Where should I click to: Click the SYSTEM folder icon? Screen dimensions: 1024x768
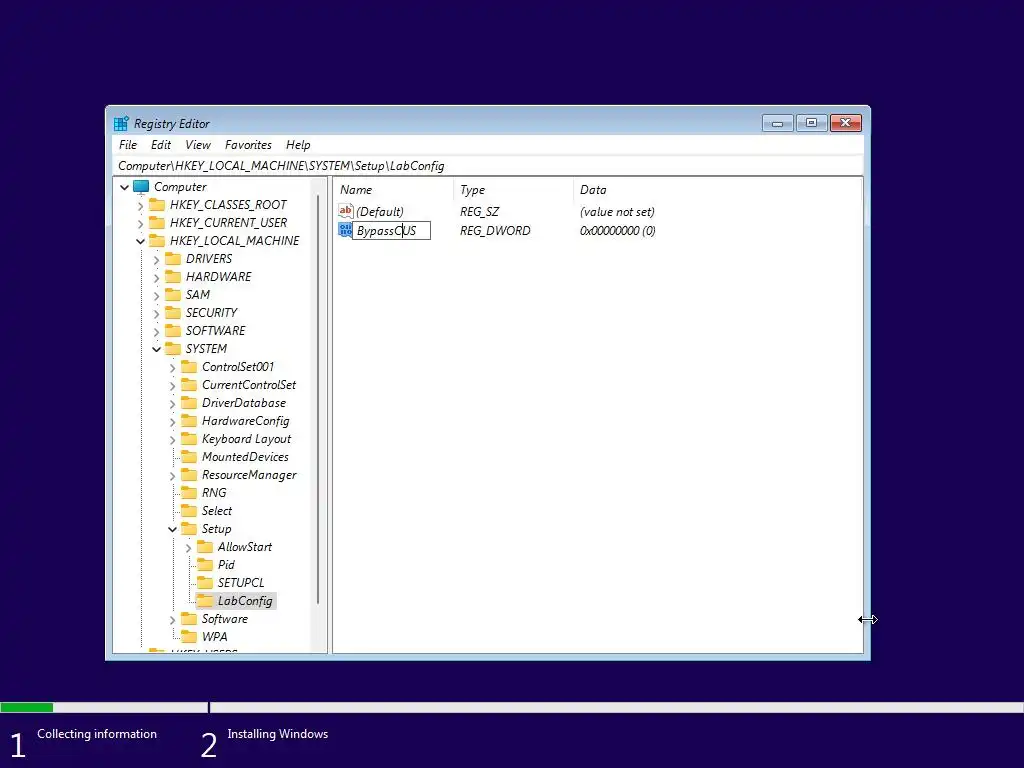[x=173, y=349]
